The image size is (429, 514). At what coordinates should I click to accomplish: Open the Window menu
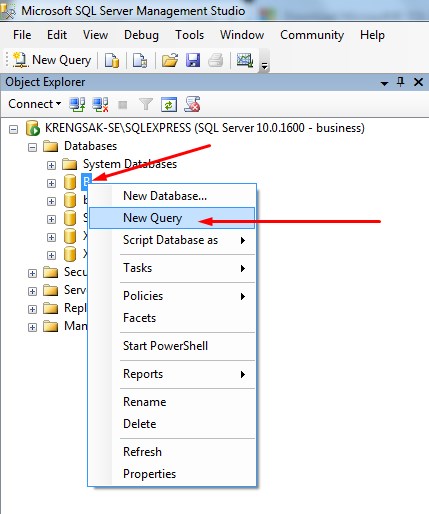pos(242,35)
